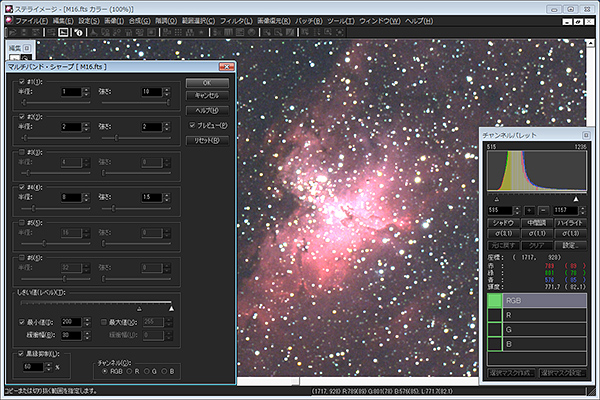Click the シャドウ button
Screen dimensions: 600x400
pyautogui.click(x=503, y=223)
